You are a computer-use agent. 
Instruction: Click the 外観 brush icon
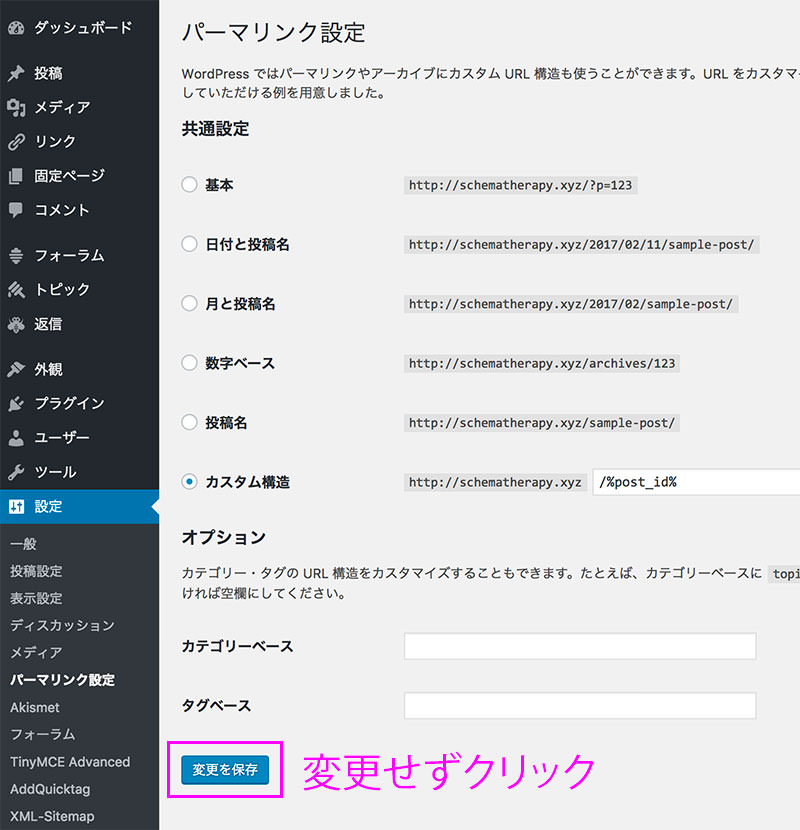tap(18, 369)
